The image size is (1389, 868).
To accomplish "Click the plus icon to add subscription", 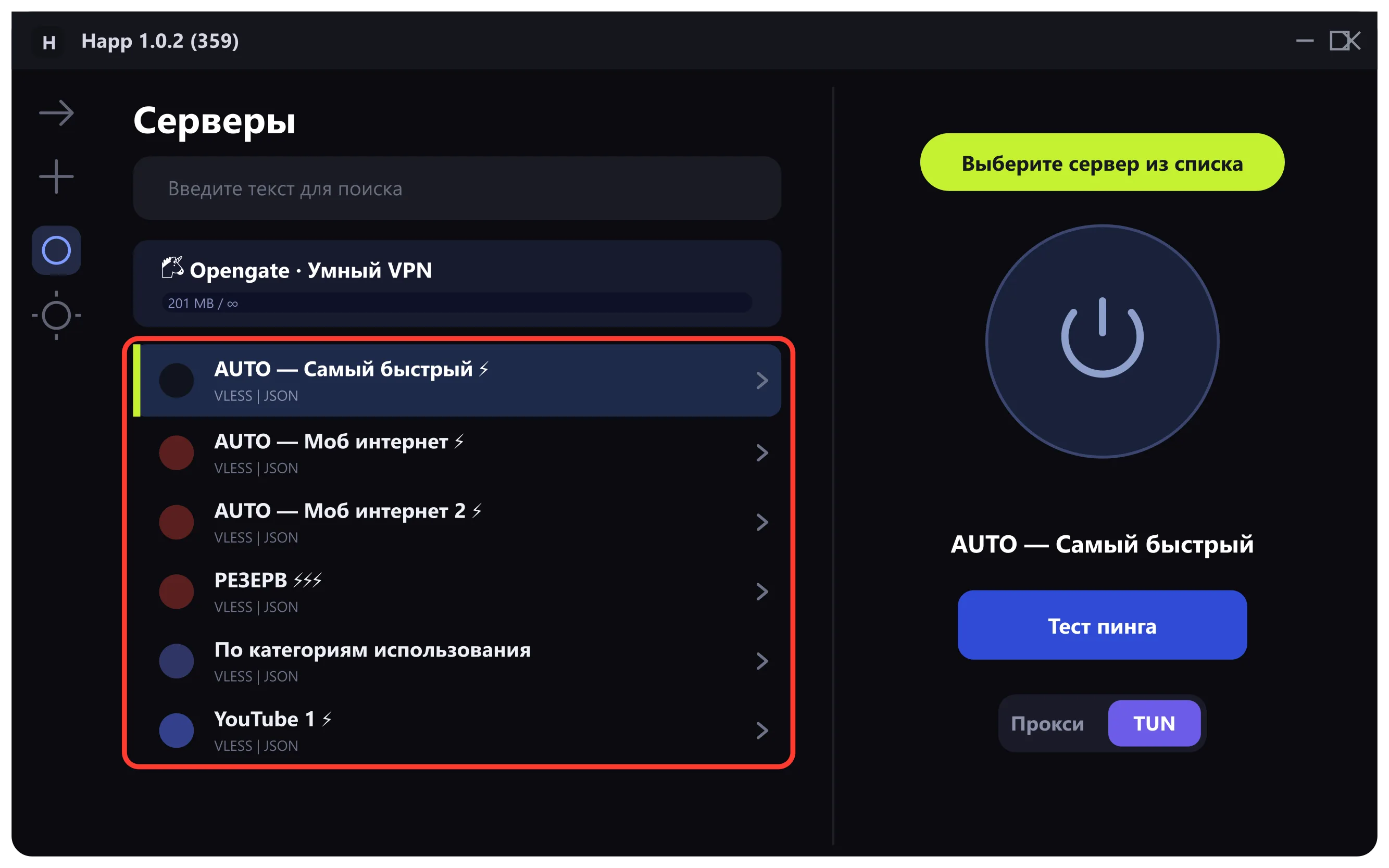I will tap(56, 176).
